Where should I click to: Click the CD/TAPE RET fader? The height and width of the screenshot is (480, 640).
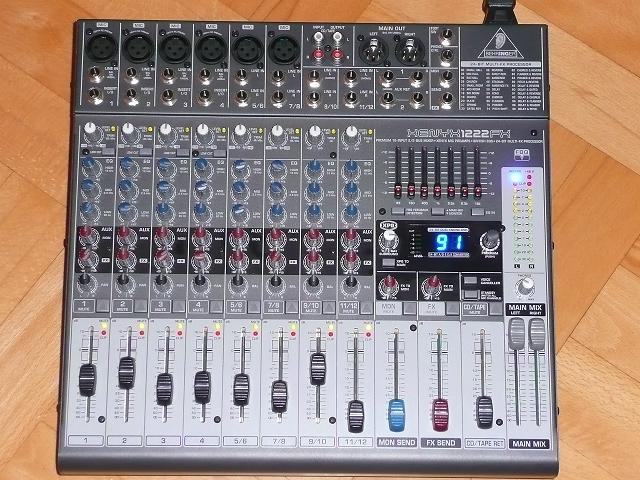tap(484, 412)
